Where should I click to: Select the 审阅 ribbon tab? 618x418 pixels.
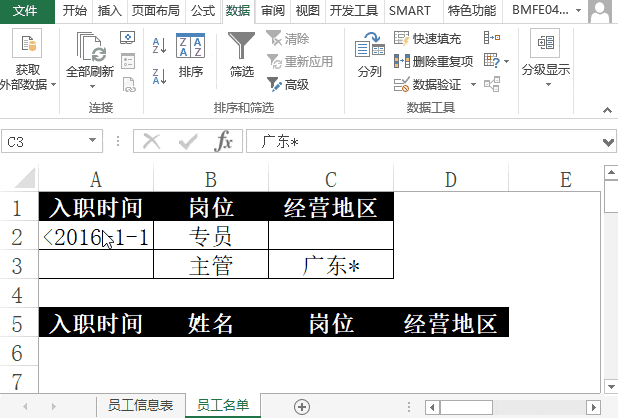tap(273, 11)
